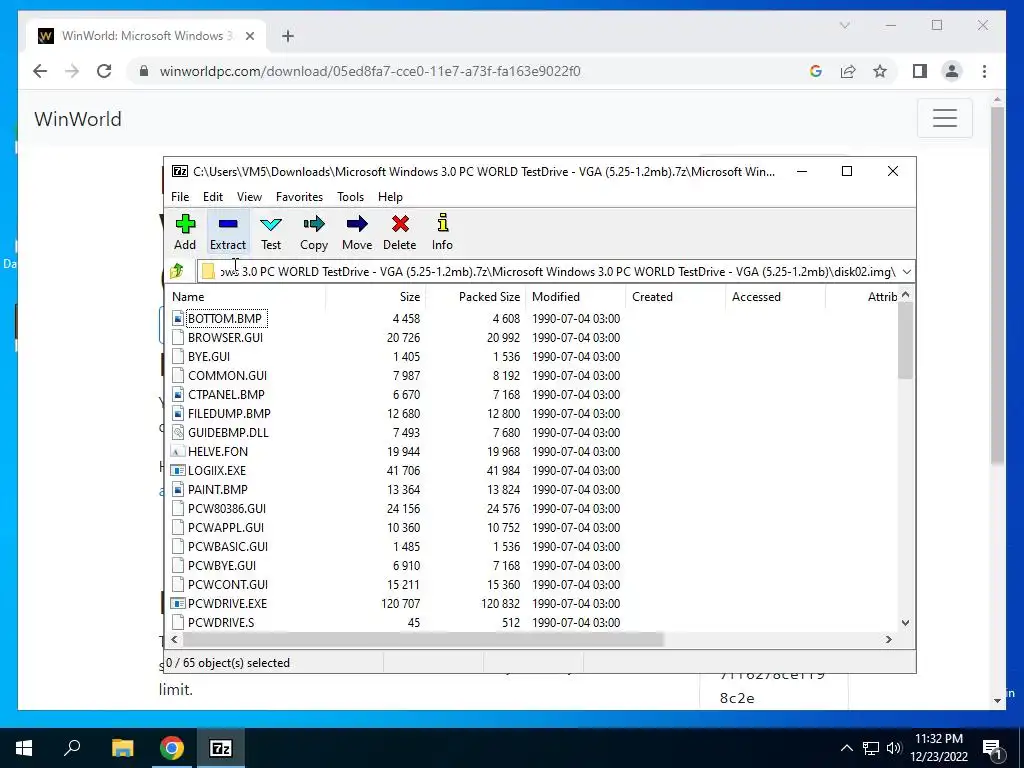Image resolution: width=1024 pixels, height=768 pixels.
Task: Click the Share page icon in Chrome
Action: tap(848, 71)
